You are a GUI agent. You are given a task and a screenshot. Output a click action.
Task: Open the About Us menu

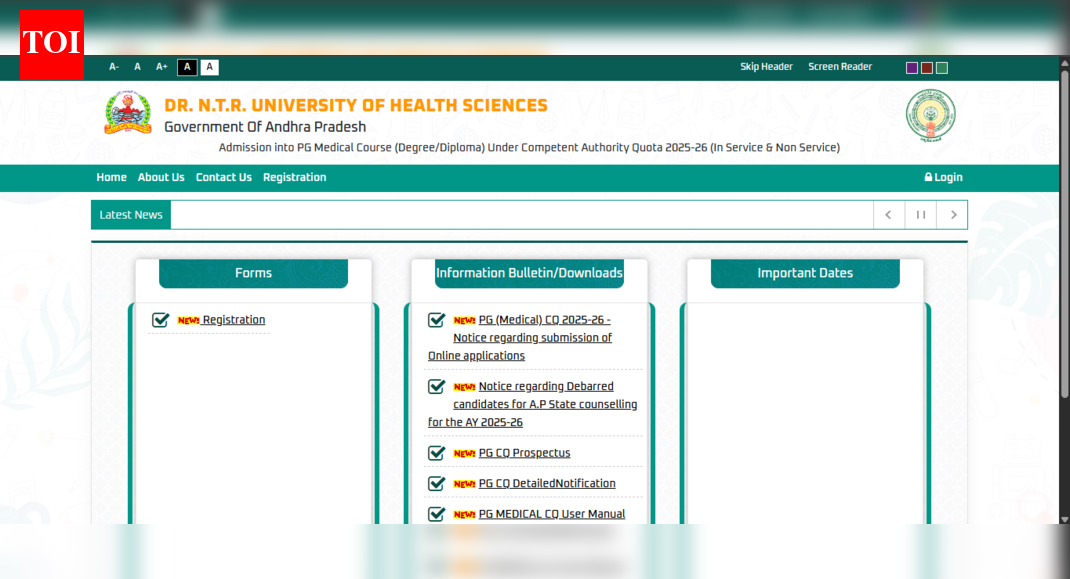coord(161,177)
